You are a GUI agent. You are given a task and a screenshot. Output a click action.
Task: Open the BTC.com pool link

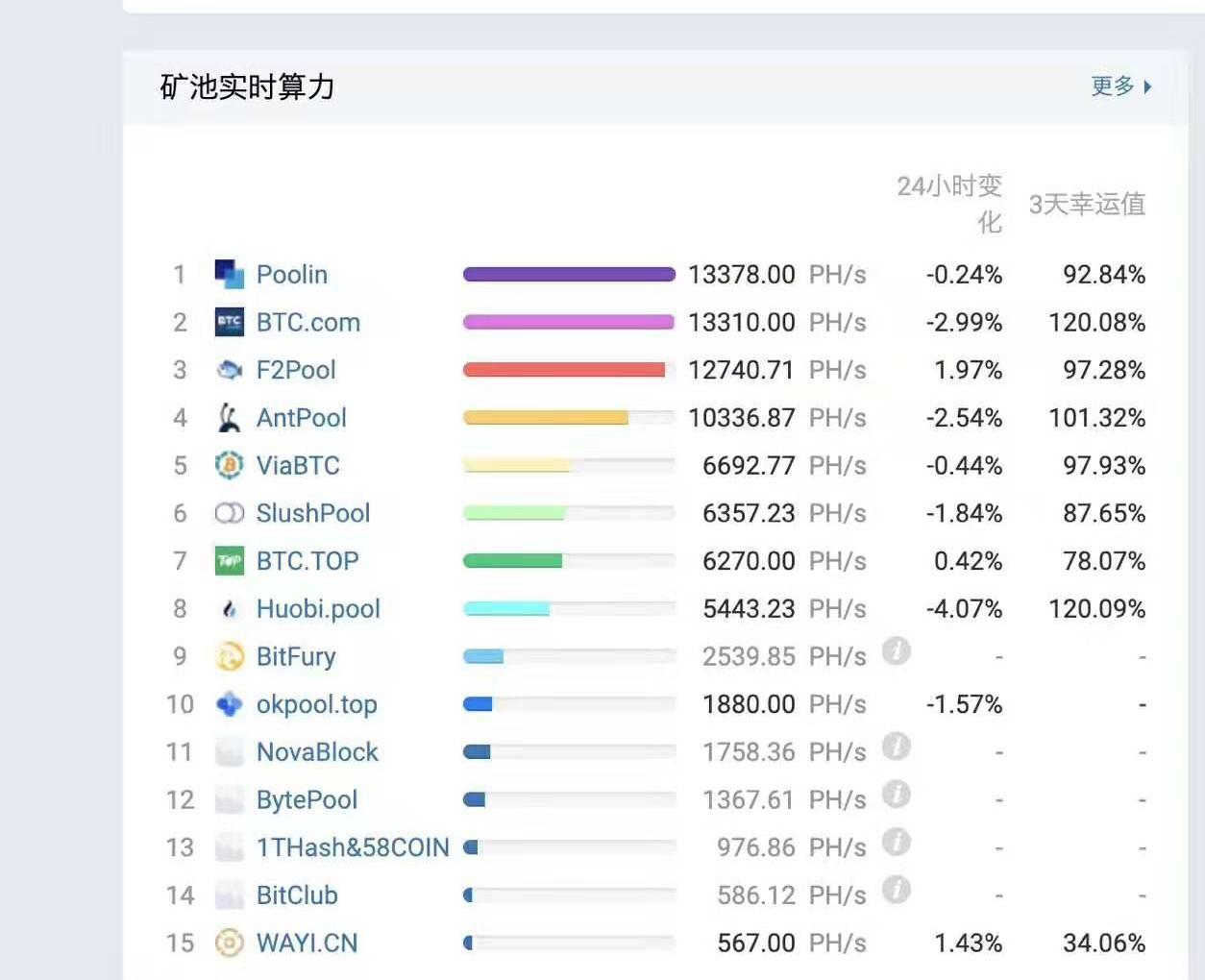(x=308, y=323)
